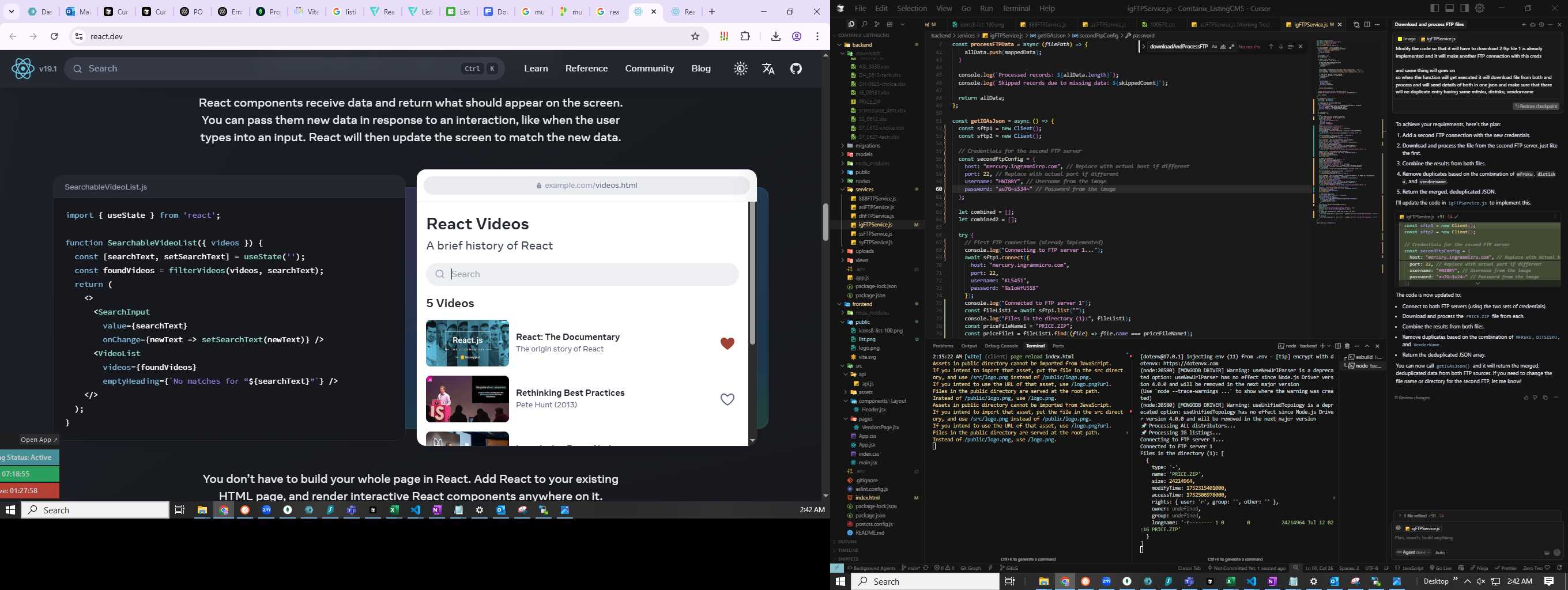This screenshot has width=1568, height=590.
Task: Open the Reference page on react.dev
Action: click(587, 69)
